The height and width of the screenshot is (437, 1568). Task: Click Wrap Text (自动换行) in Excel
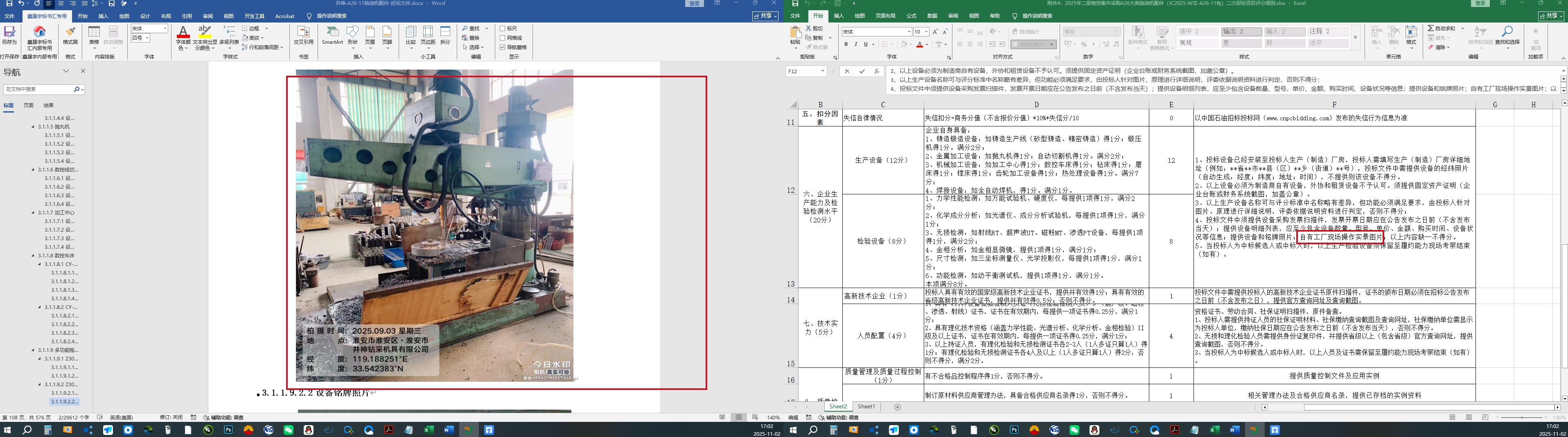coord(1026,32)
